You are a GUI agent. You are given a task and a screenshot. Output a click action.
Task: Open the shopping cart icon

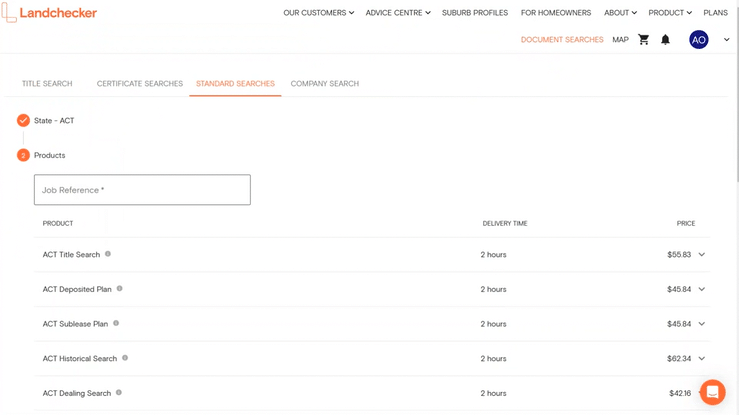coord(643,40)
